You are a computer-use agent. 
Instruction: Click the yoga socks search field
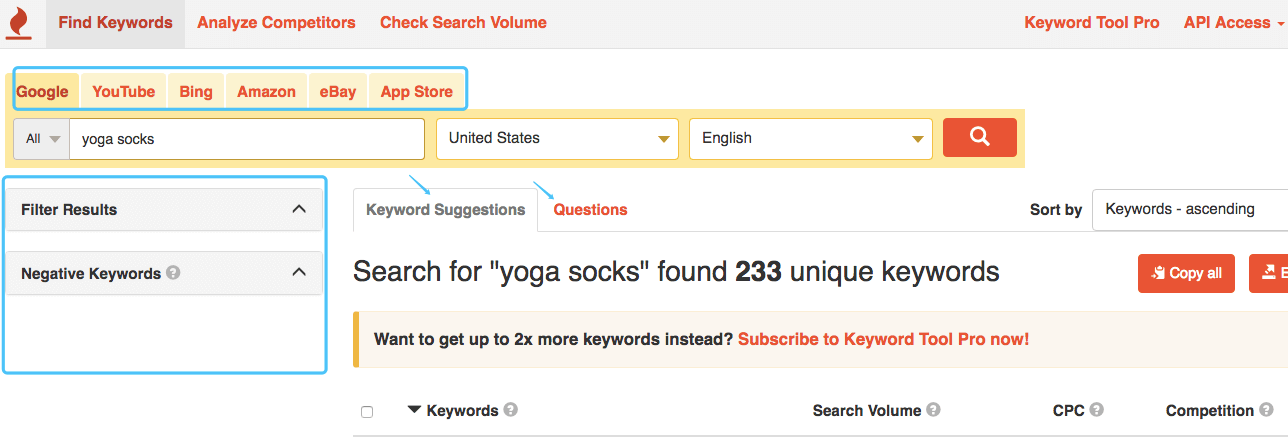pyautogui.click(x=247, y=139)
